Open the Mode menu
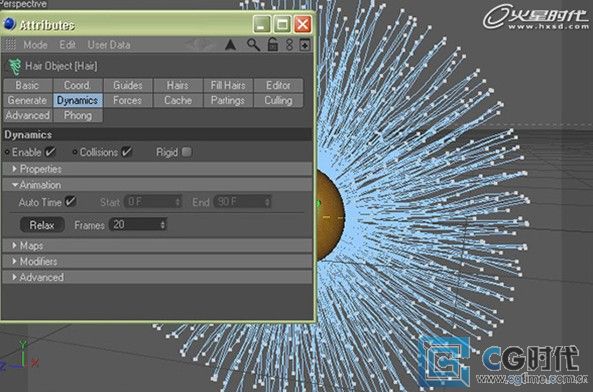The image size is (593, 392). (x=35, y=45)
